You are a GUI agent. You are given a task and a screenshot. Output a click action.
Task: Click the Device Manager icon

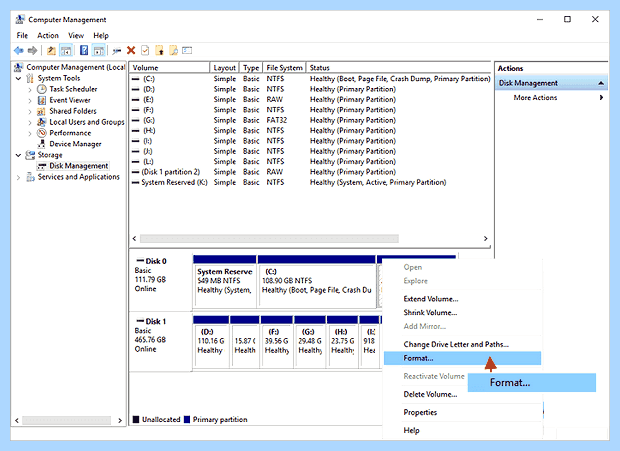[42, 144]
